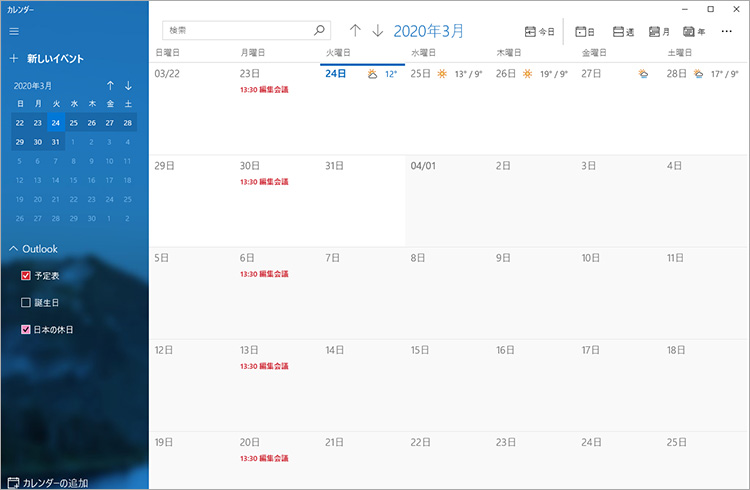Image resolution: width=750 pixels, height=490 pixels.
Task: Minimize the calendar window
Action: 685,9
